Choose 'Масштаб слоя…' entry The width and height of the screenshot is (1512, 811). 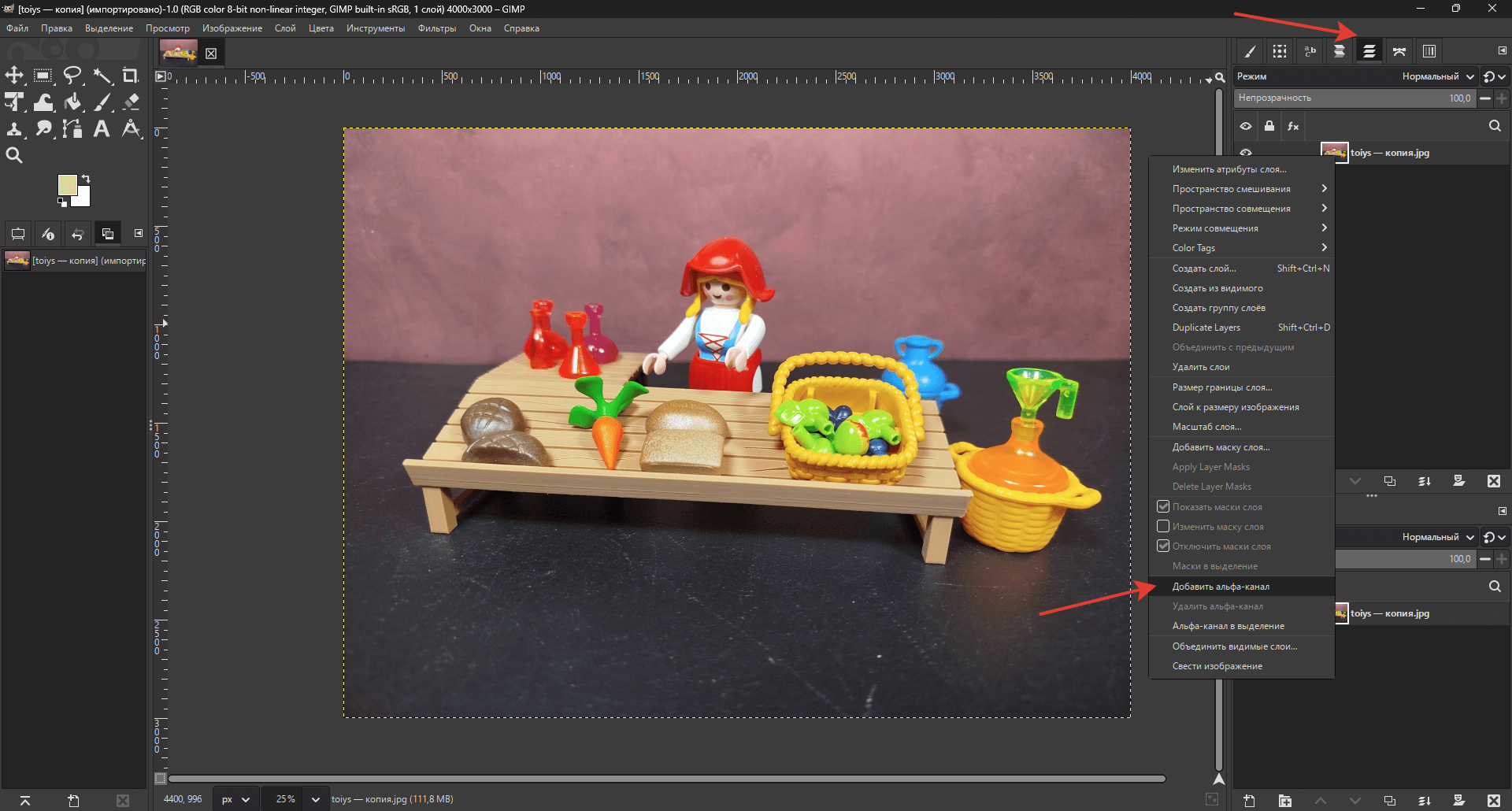point(1242,427)
